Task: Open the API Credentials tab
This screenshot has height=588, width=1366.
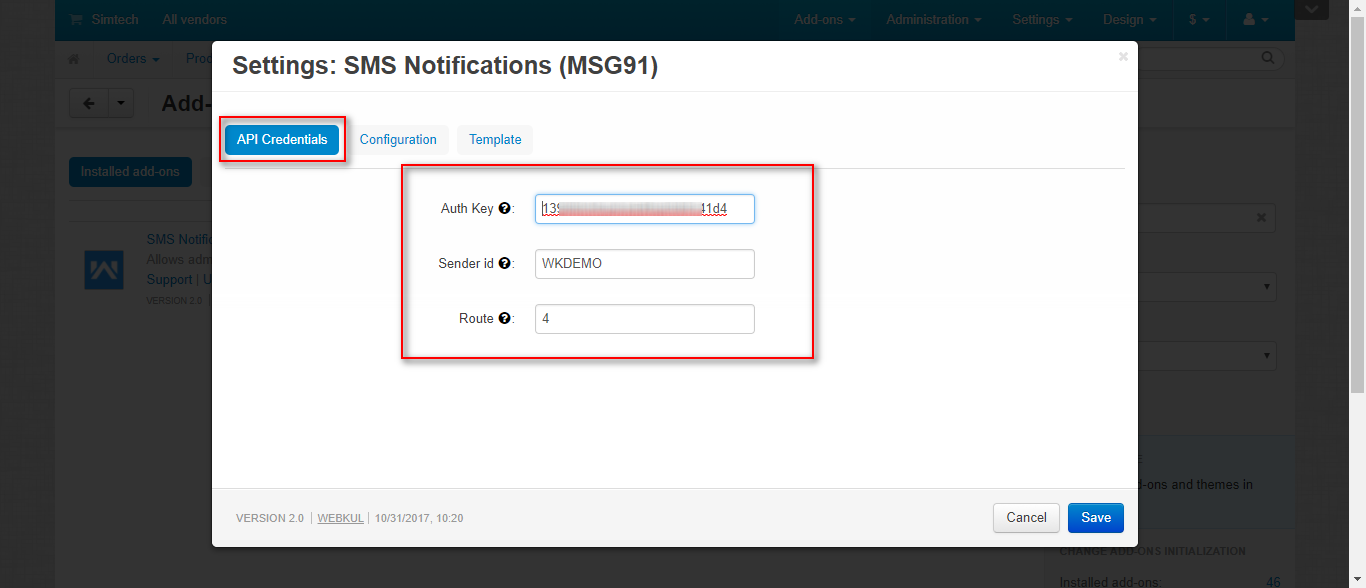Action: (x=282, y=140)
